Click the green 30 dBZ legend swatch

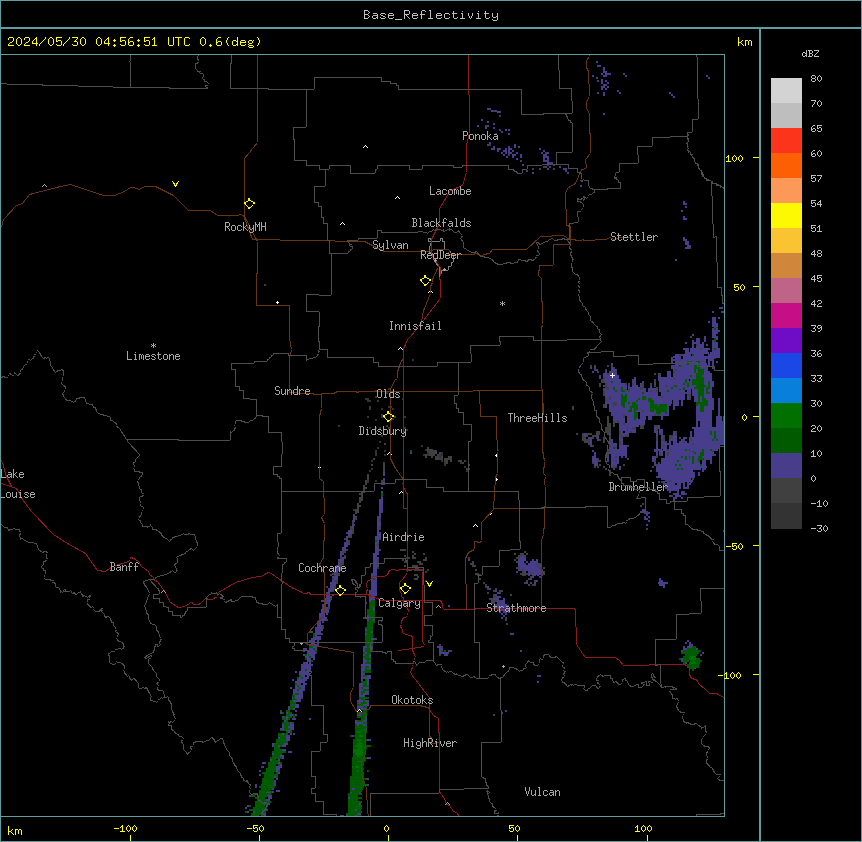(x=786, y=416)
